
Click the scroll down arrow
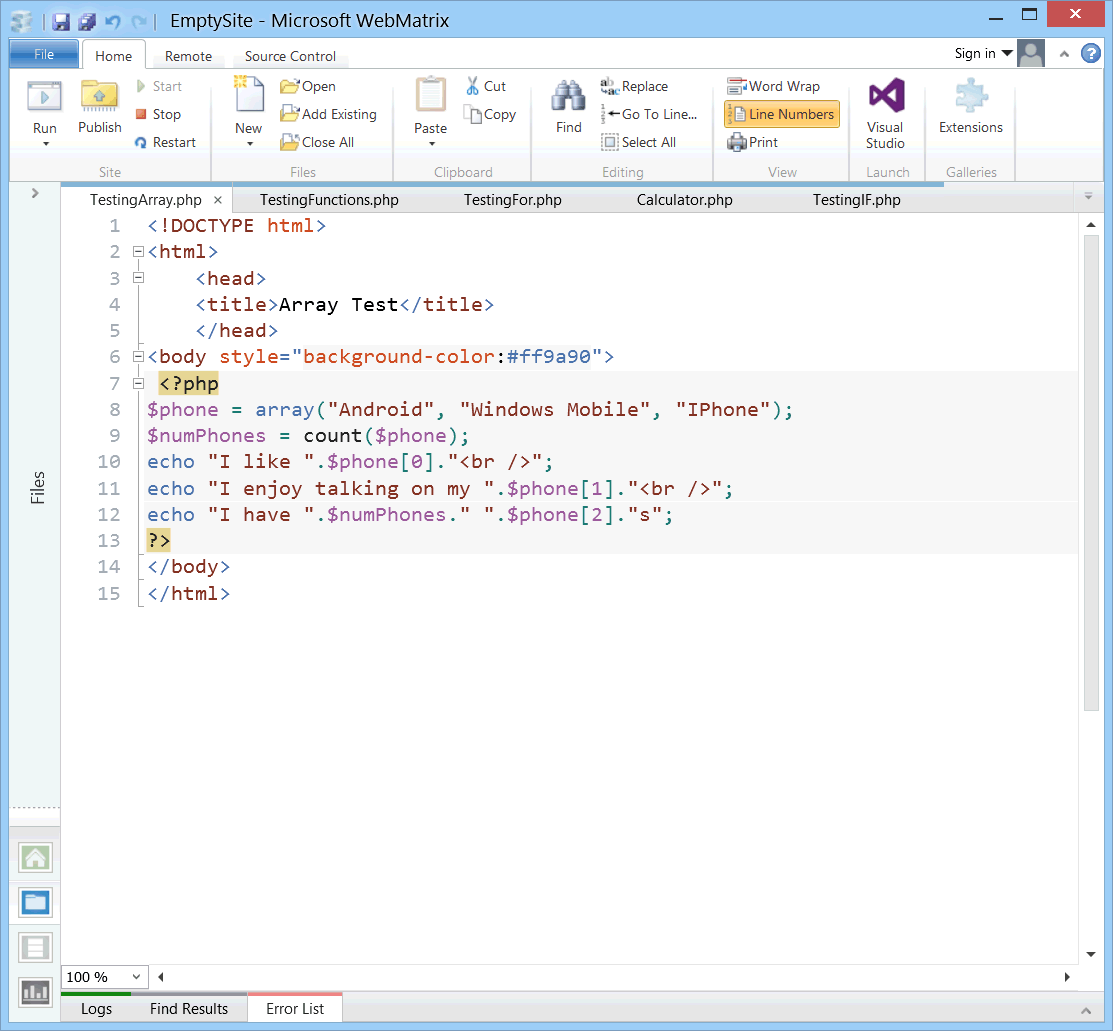[x=1091, y=954]
